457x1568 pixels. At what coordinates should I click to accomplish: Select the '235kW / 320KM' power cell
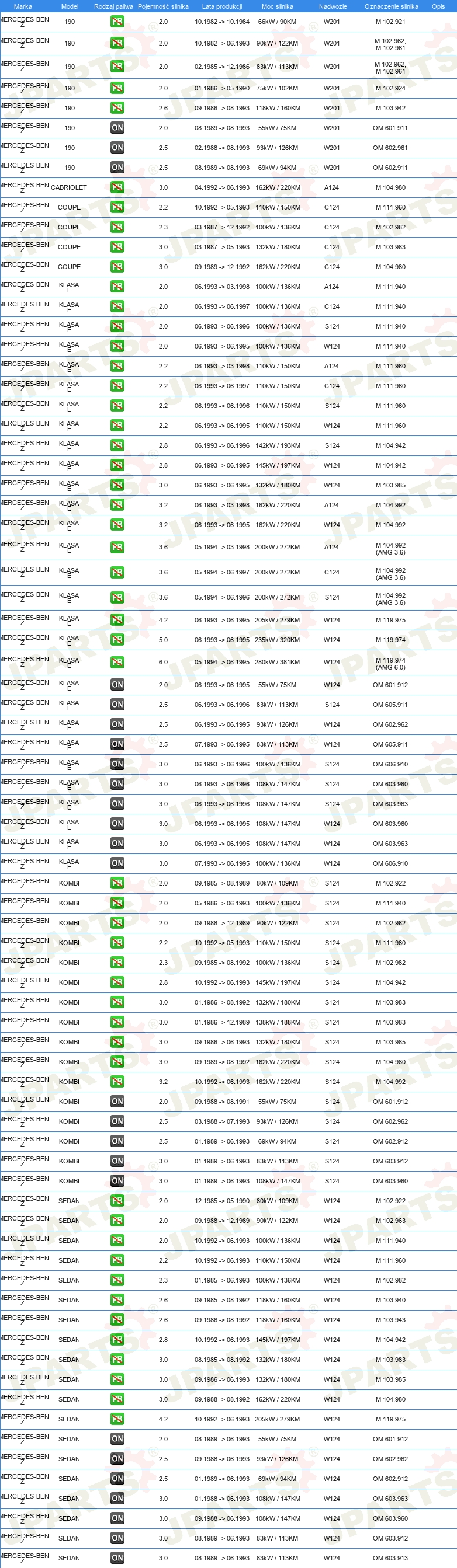[x=277, y=640]
